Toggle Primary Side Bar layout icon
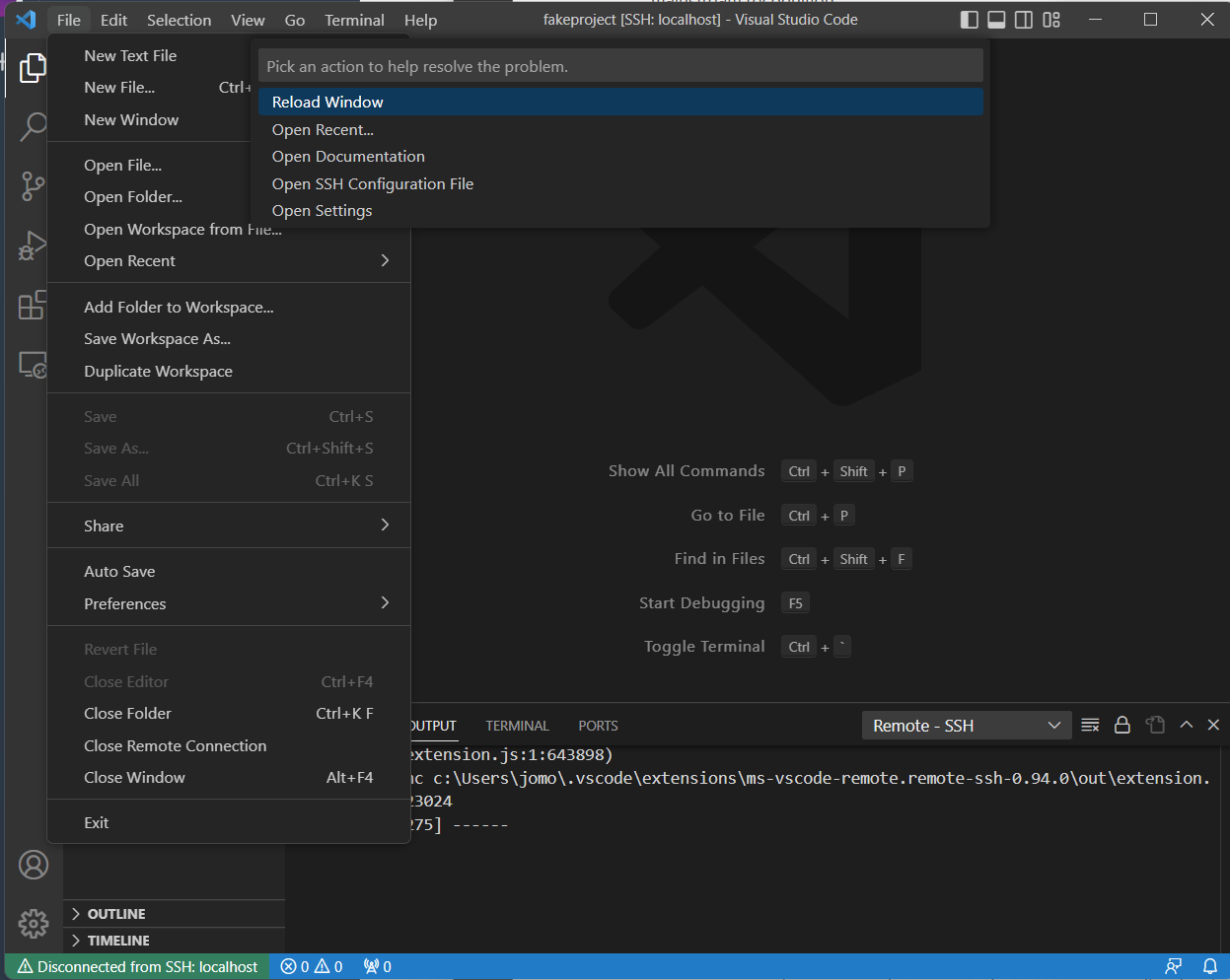This screenshot has height=980, width=1230. click(970, 20)
